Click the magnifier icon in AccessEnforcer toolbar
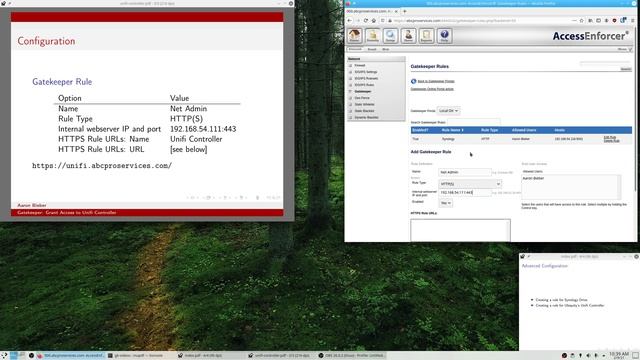Viewport: 640px width, 360px height. tap(390, 36)
